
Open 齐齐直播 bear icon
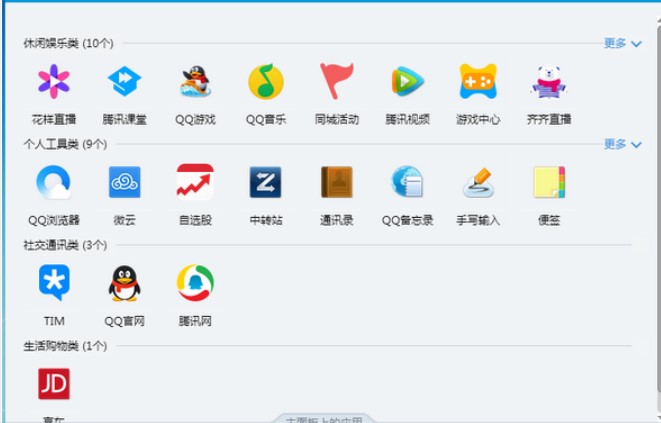pos(549,82)
